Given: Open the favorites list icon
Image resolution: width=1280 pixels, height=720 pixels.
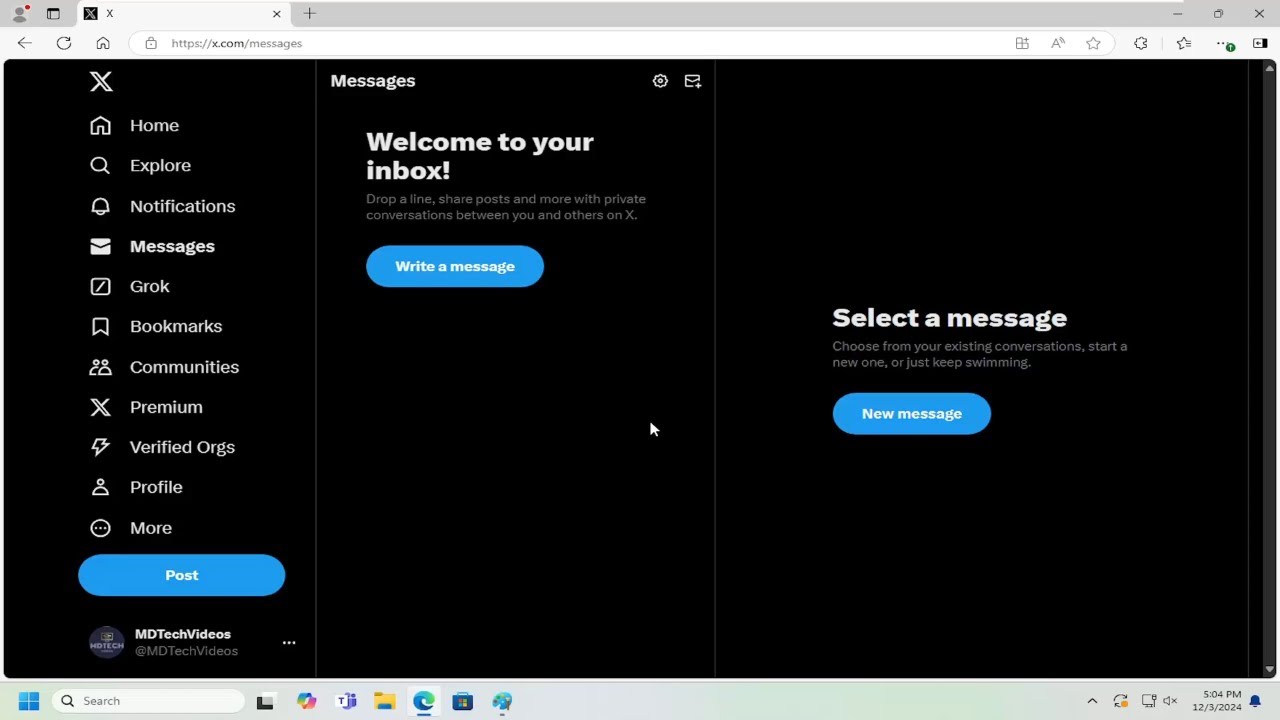Looking at the screenshot, I should pos(1184,43).
